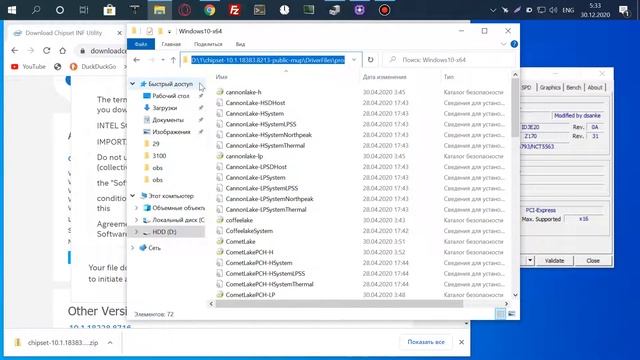Click the volume icon in system tray
The image size is (640, 360).
click(553, 10)
